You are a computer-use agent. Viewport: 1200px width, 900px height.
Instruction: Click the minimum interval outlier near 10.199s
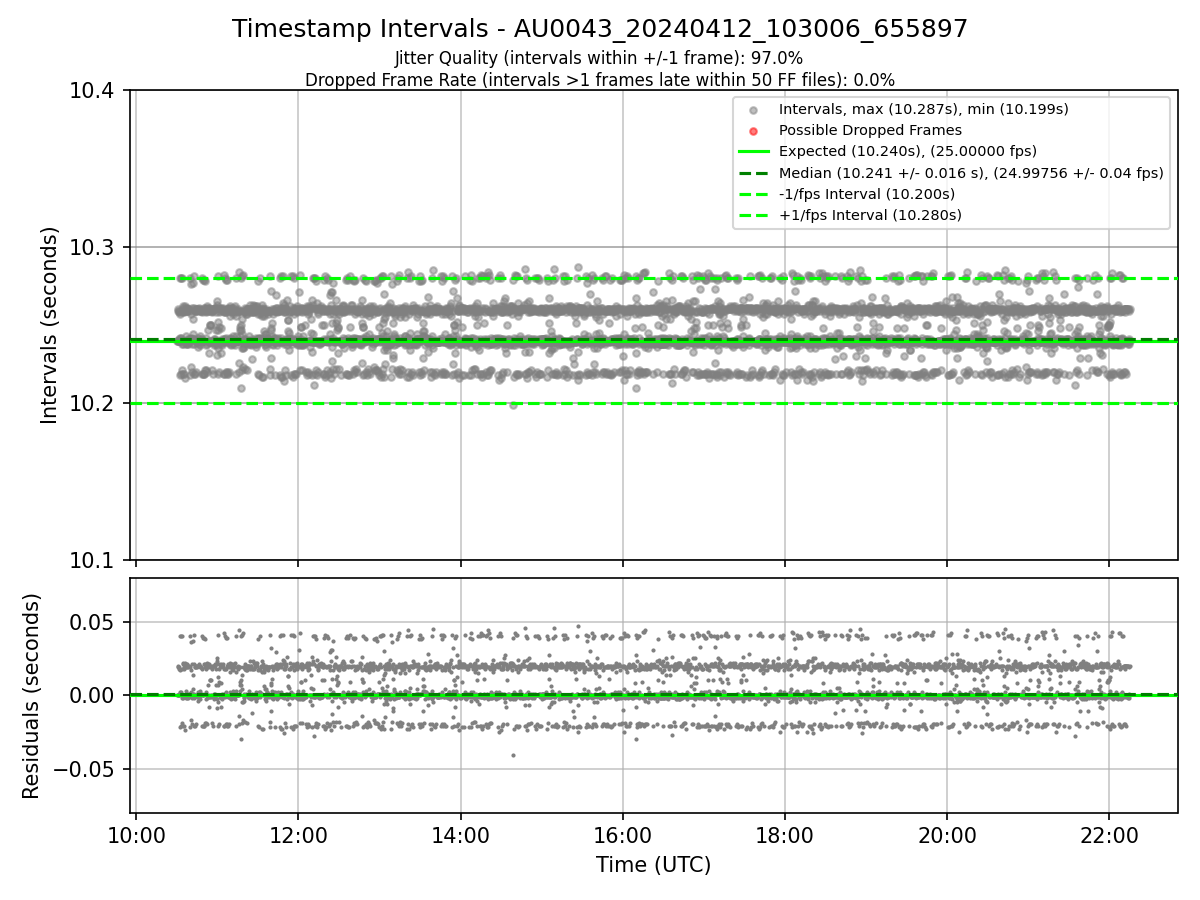pyautogui.click(x=514, y=405)
